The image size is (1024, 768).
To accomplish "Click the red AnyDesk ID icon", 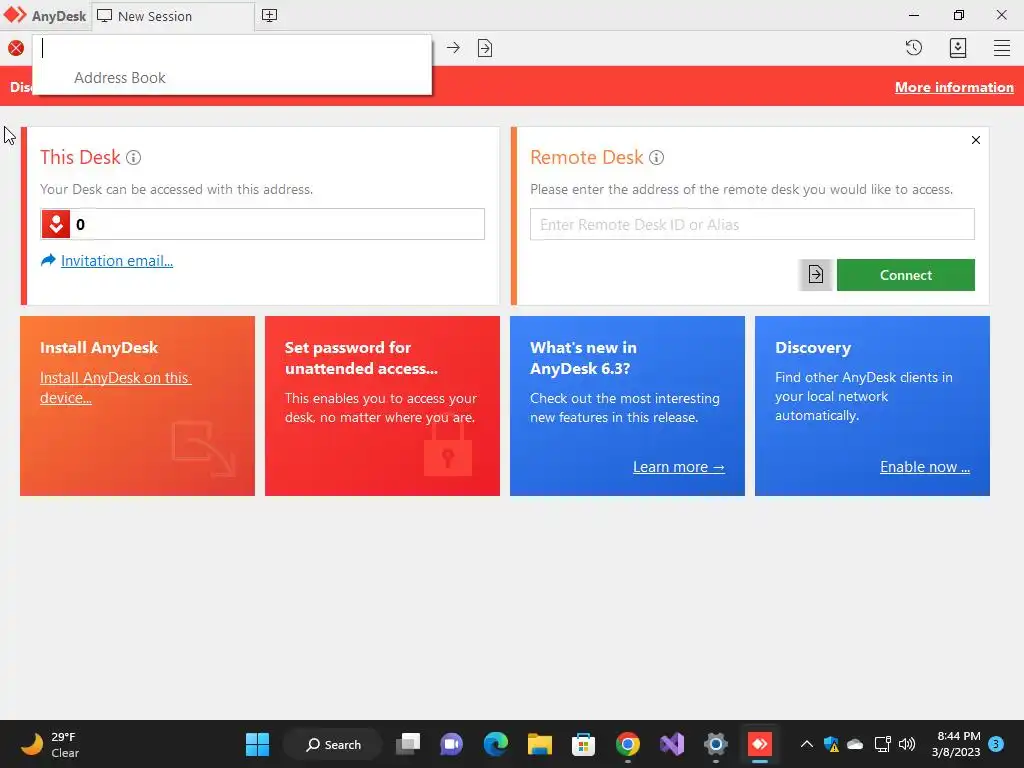I will [56, 224].
